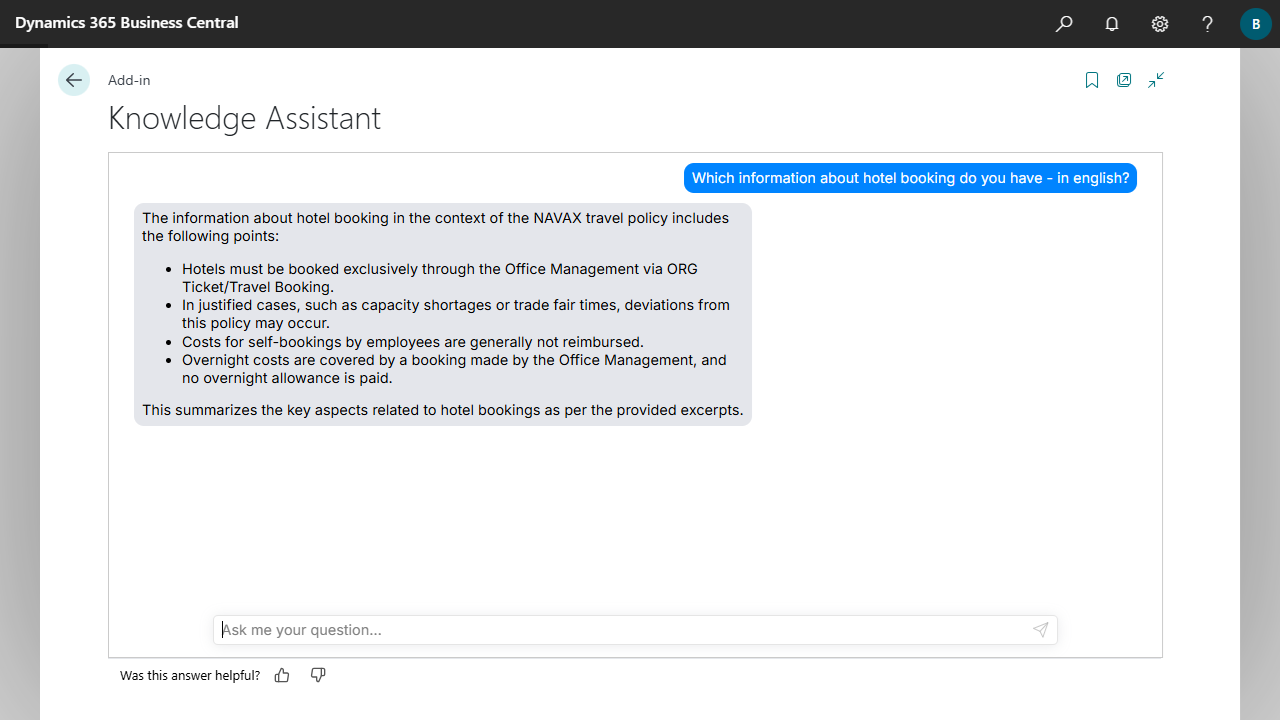
Task: Select the user's hotel booking question bubble
Action: coord(910,178)
